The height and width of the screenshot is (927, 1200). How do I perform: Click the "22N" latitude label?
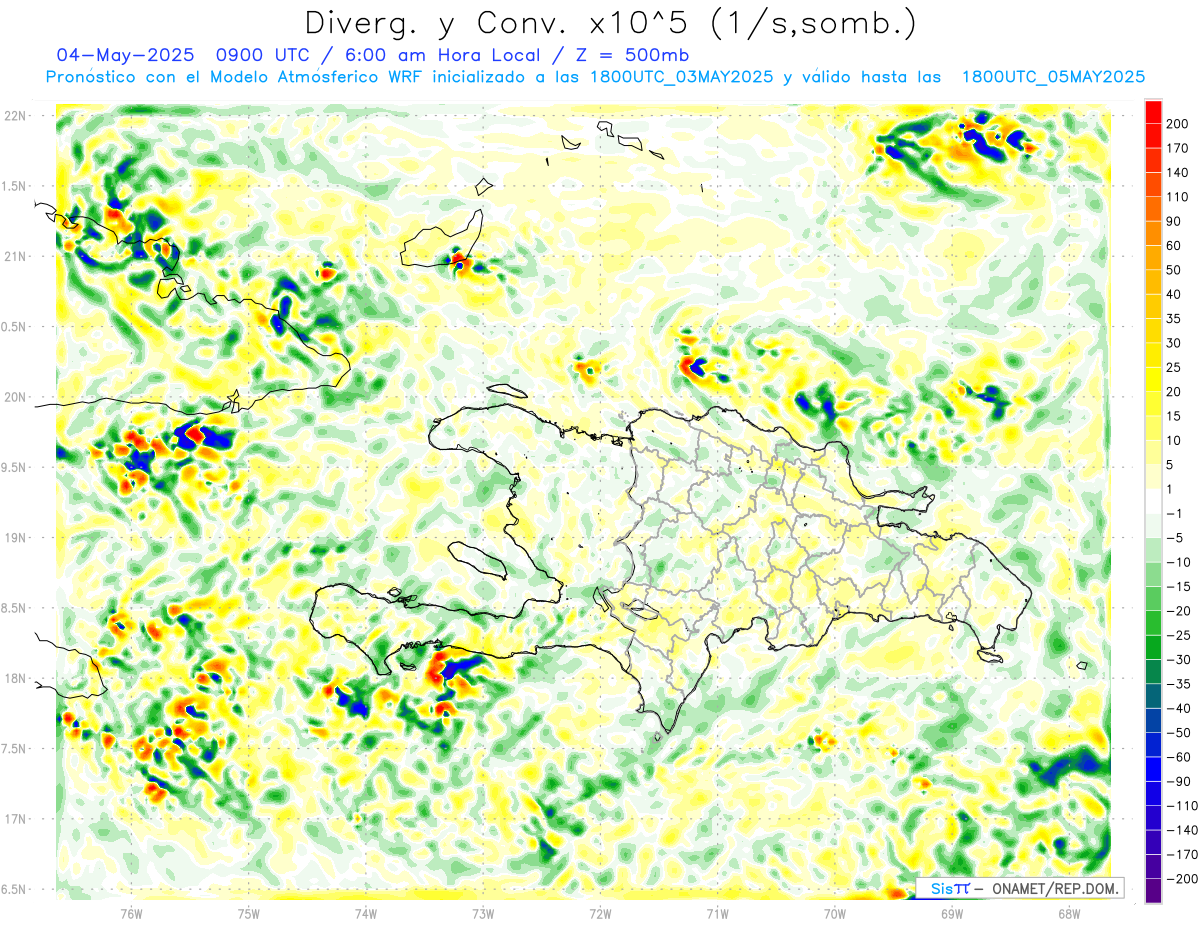click(16, 116)
